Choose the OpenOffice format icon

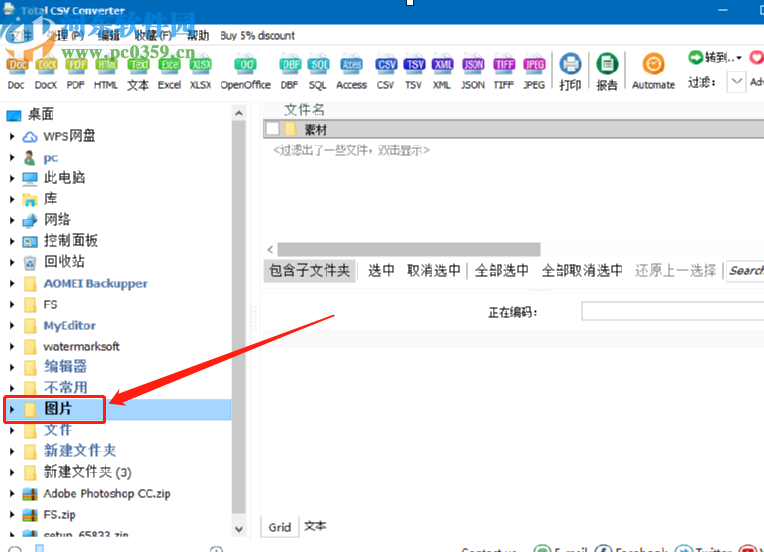[245, 65]
